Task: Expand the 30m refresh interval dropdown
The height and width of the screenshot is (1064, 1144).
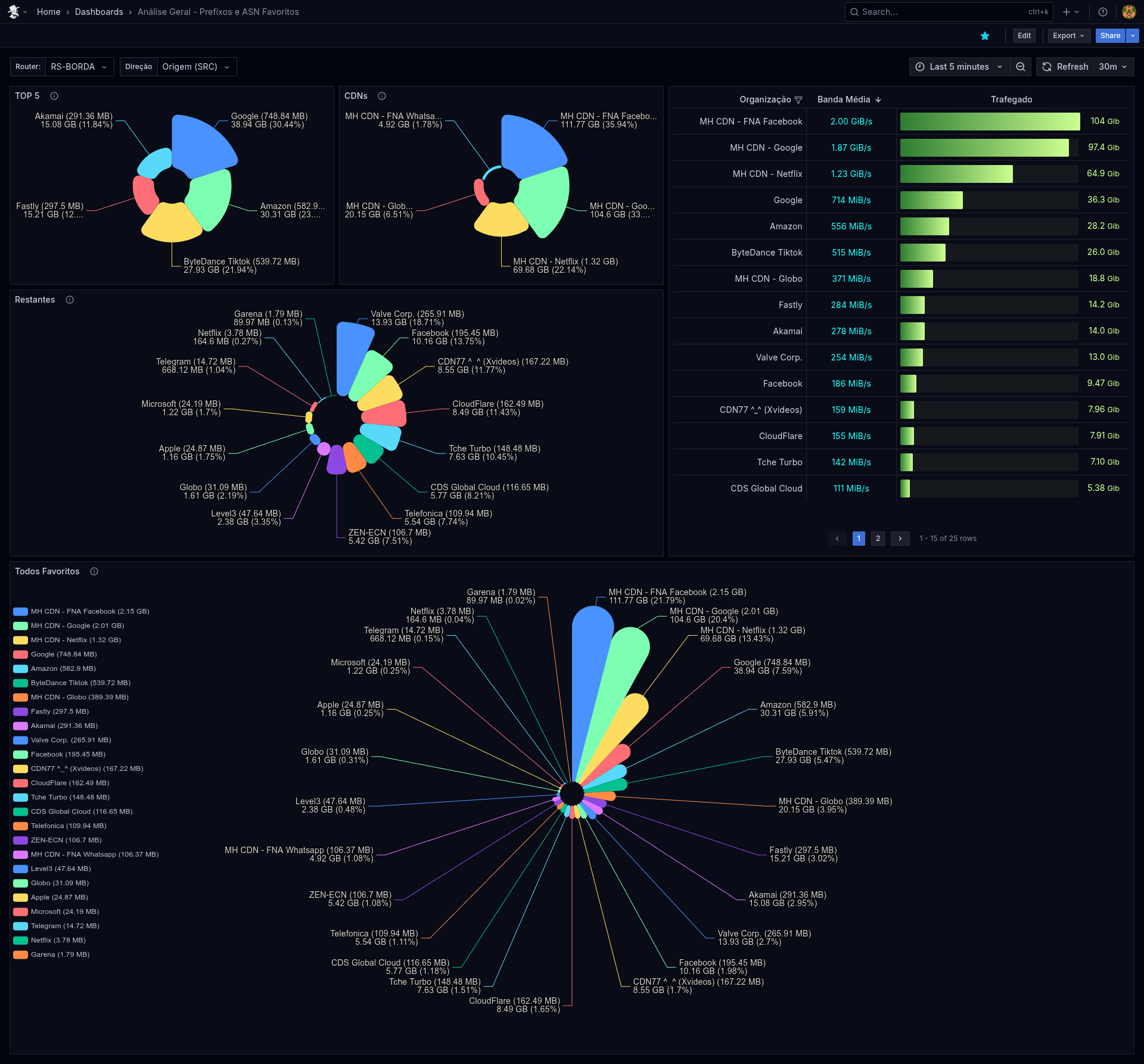Action: click(1113, 67)
